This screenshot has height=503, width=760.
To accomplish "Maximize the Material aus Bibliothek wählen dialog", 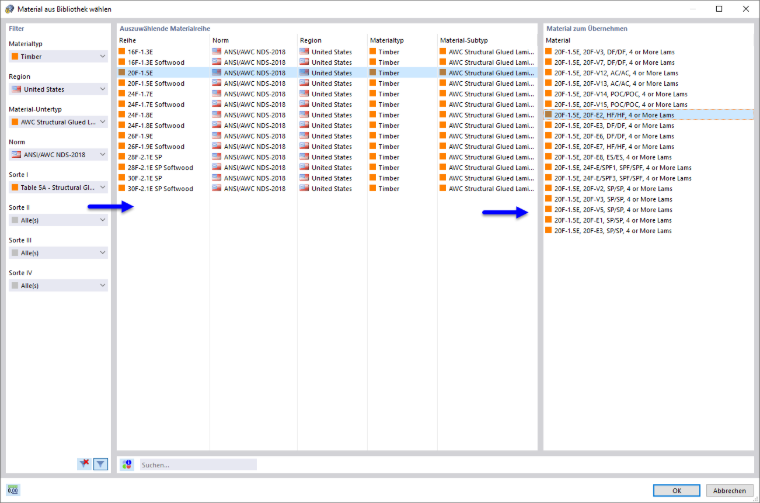I will point(719,9).
